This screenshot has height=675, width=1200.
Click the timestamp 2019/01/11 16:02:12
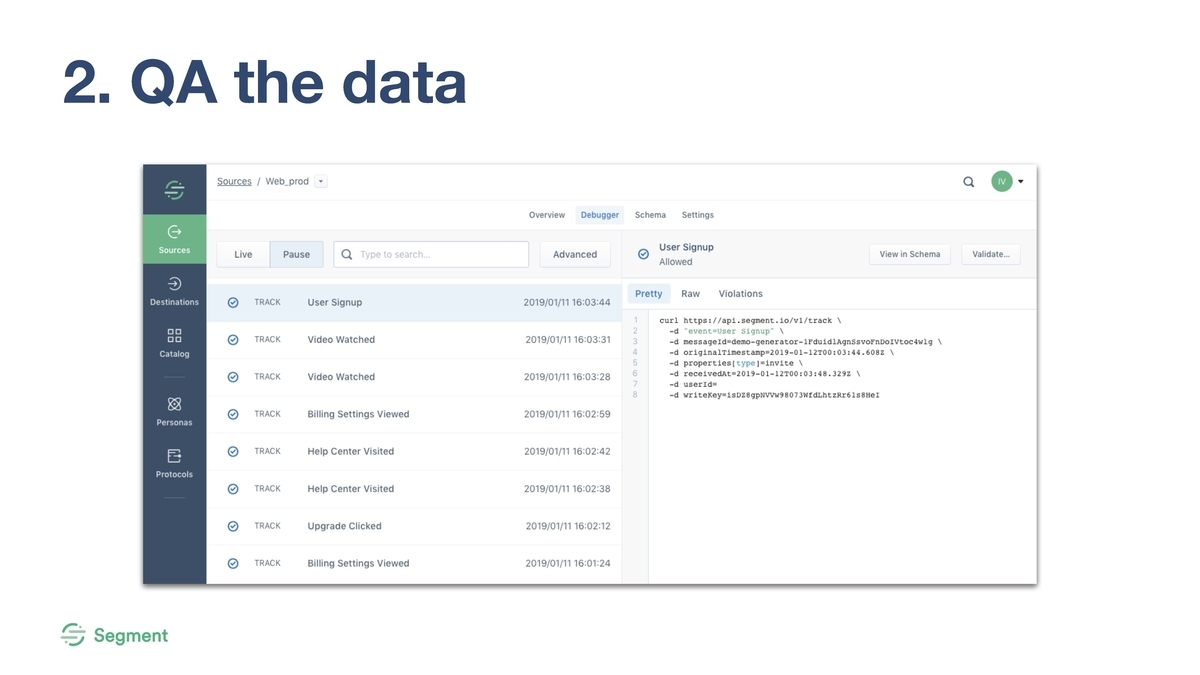click(x=568, y=526)
